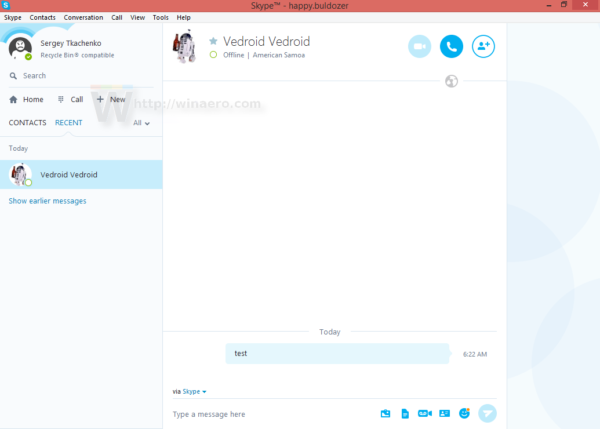Screen dimensions: 600x429
Task: Open the All filter dropdown
Action: coord(141,123)
